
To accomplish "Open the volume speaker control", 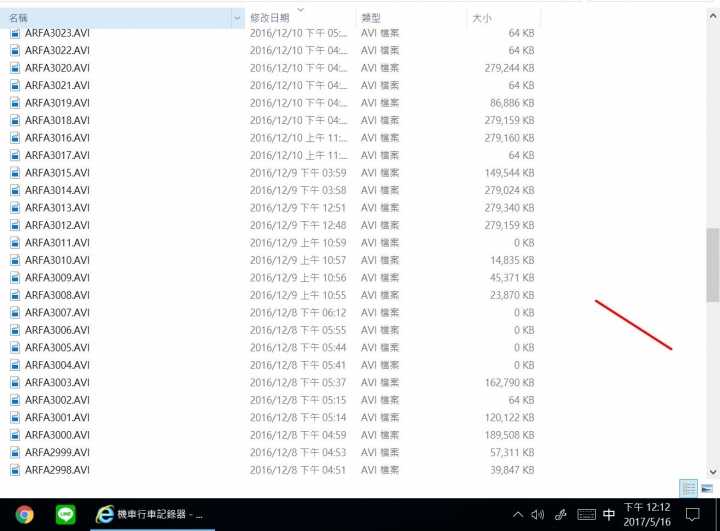I will pos(537,514).
